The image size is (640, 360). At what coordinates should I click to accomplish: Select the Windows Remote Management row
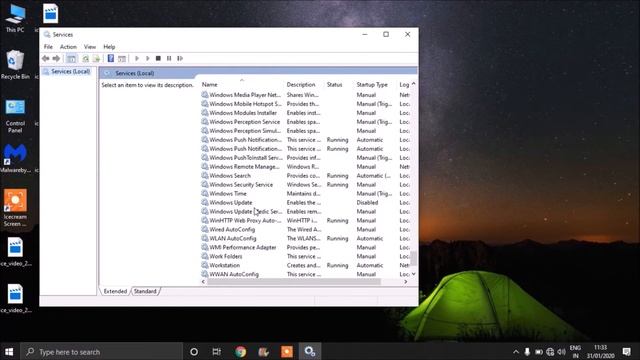click(305, 167)
